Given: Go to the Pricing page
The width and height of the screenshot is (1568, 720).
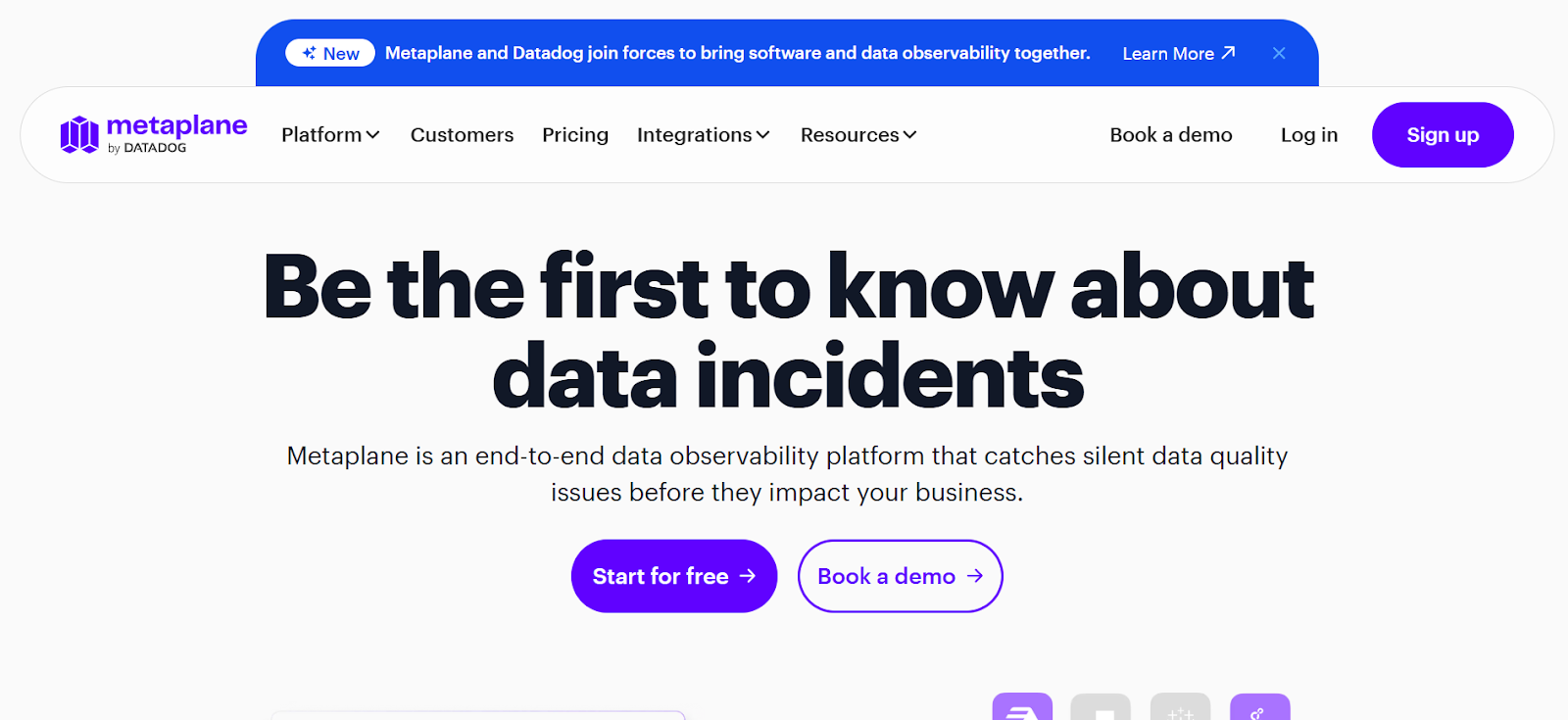Looking at the screenshot, I should coord(574,134).
